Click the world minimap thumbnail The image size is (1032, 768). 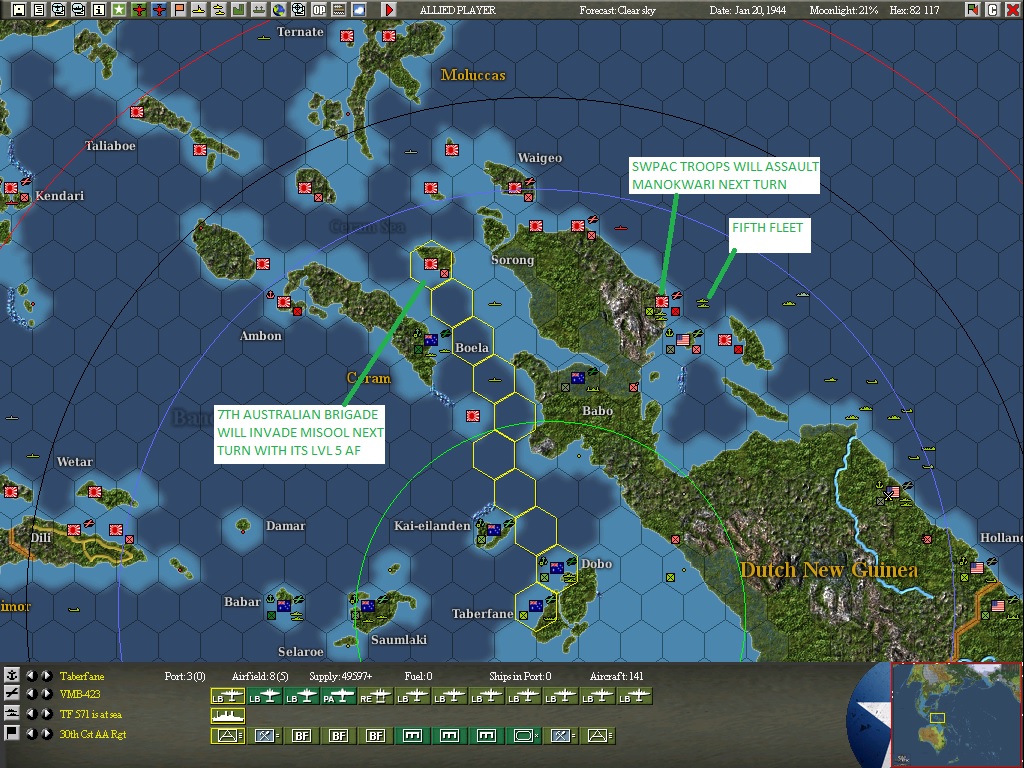click(956, 714)
